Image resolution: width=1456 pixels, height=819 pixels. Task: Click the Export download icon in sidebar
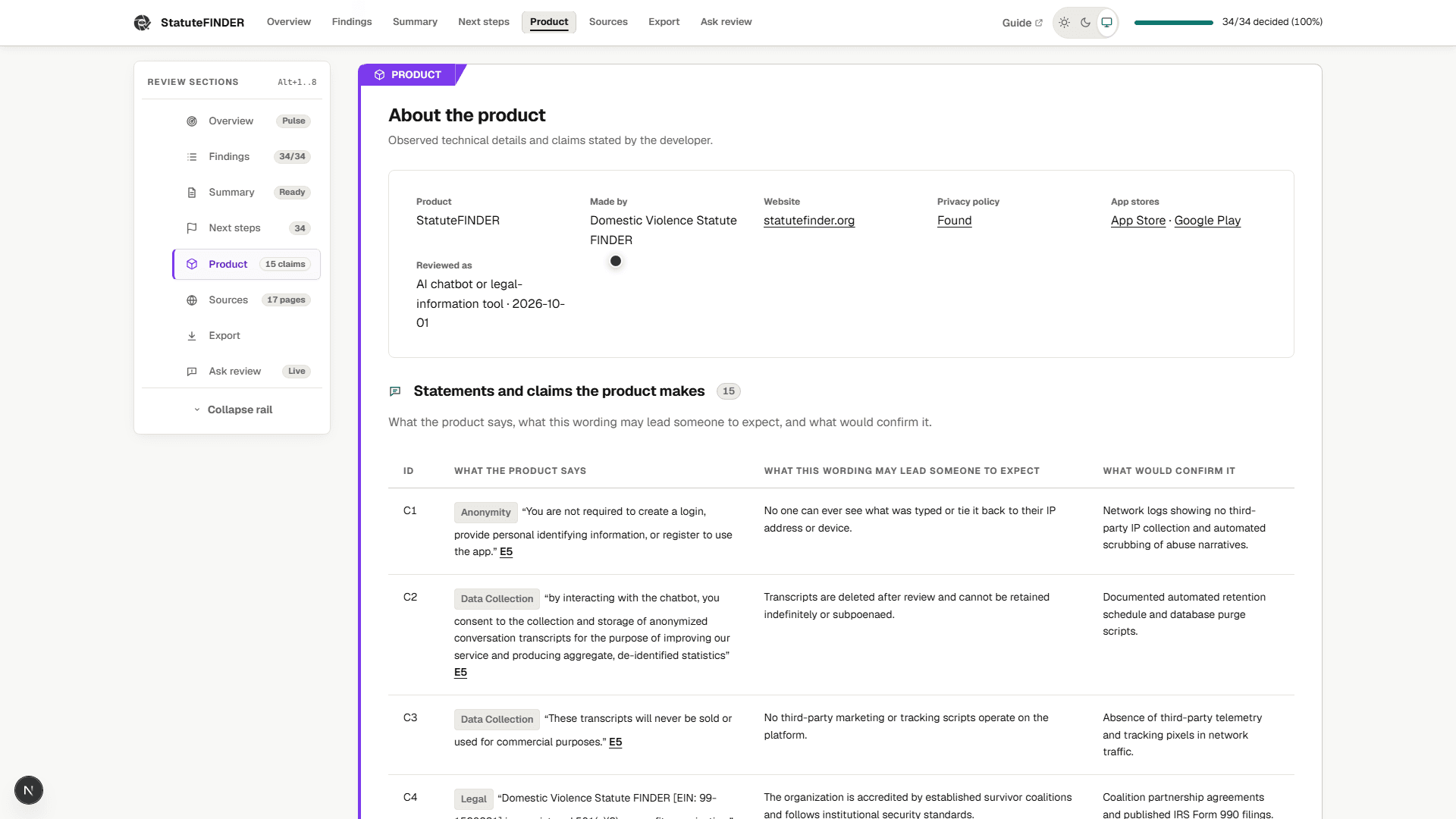click(192, 336)
